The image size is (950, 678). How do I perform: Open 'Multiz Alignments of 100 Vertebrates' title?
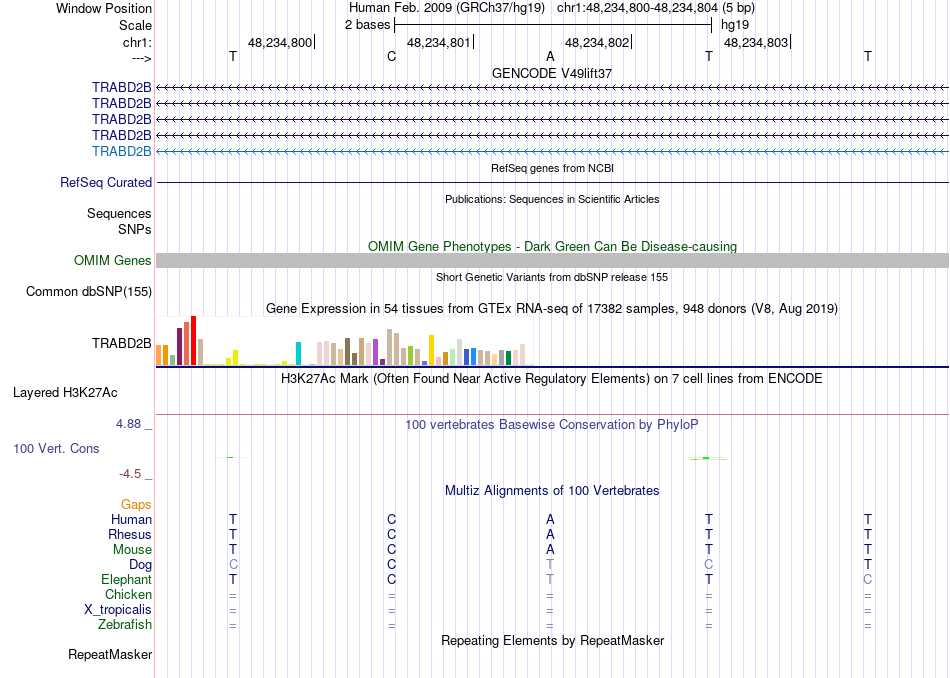[552, 491]
